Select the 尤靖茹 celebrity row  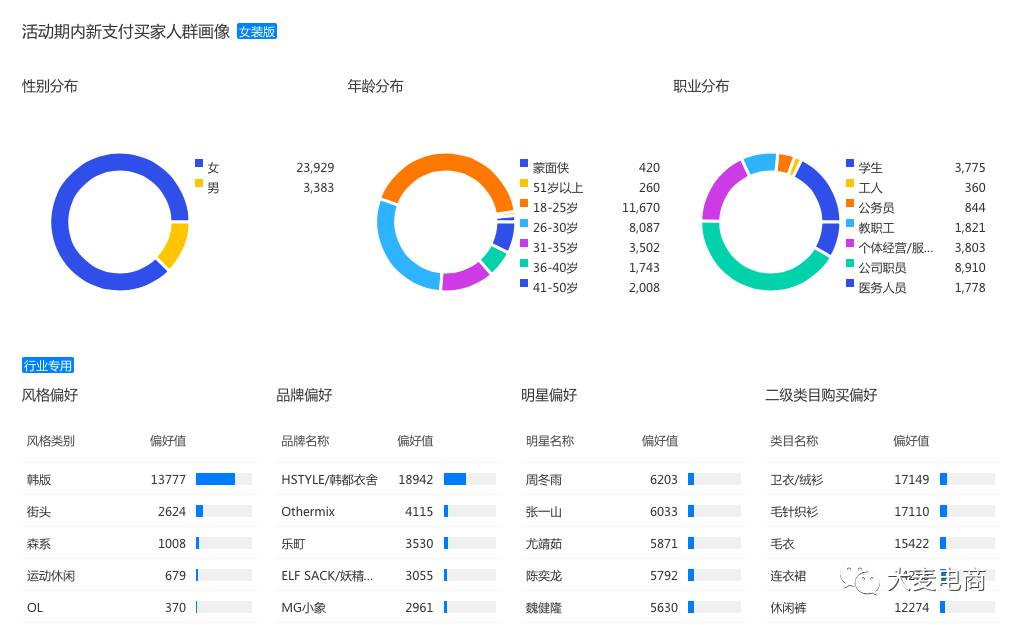[633, 543]
